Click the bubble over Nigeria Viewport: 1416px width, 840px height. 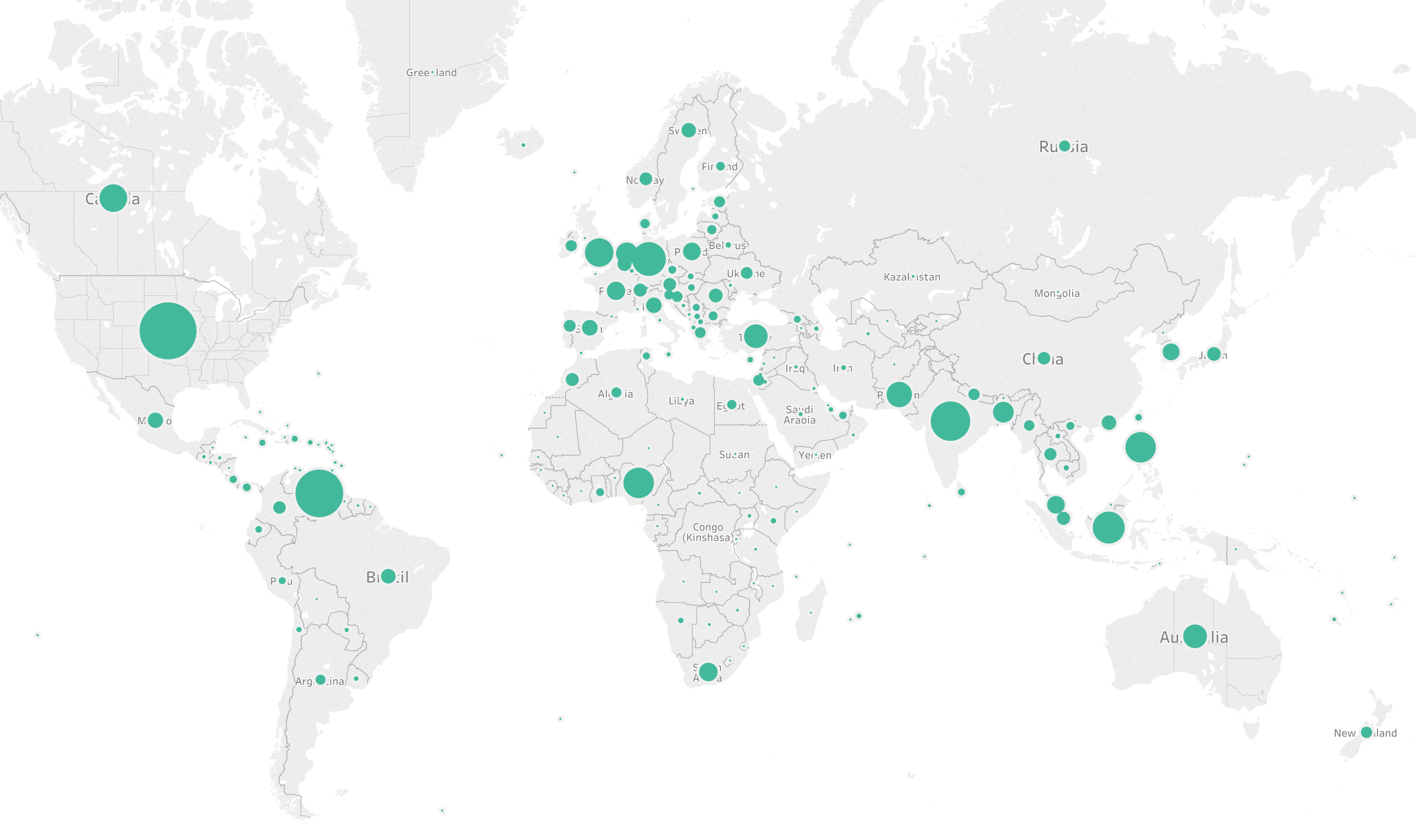(x=639, y=483)
